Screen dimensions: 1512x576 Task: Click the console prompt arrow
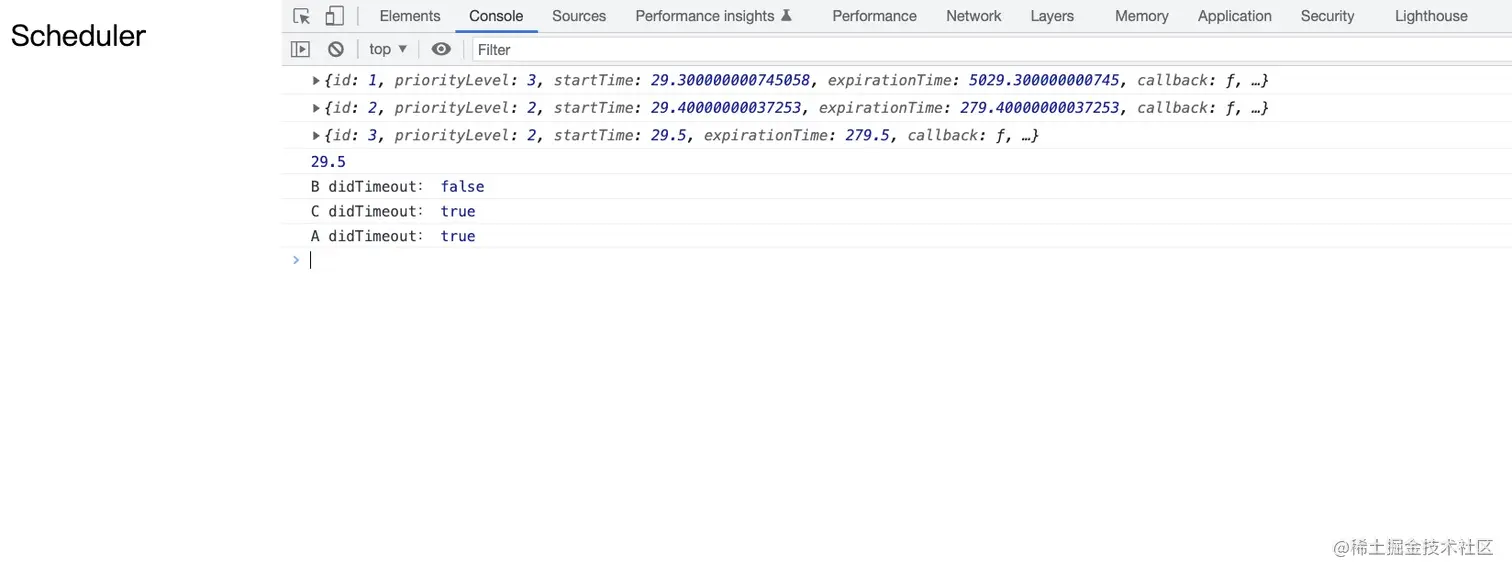click(x=295, y=259)
